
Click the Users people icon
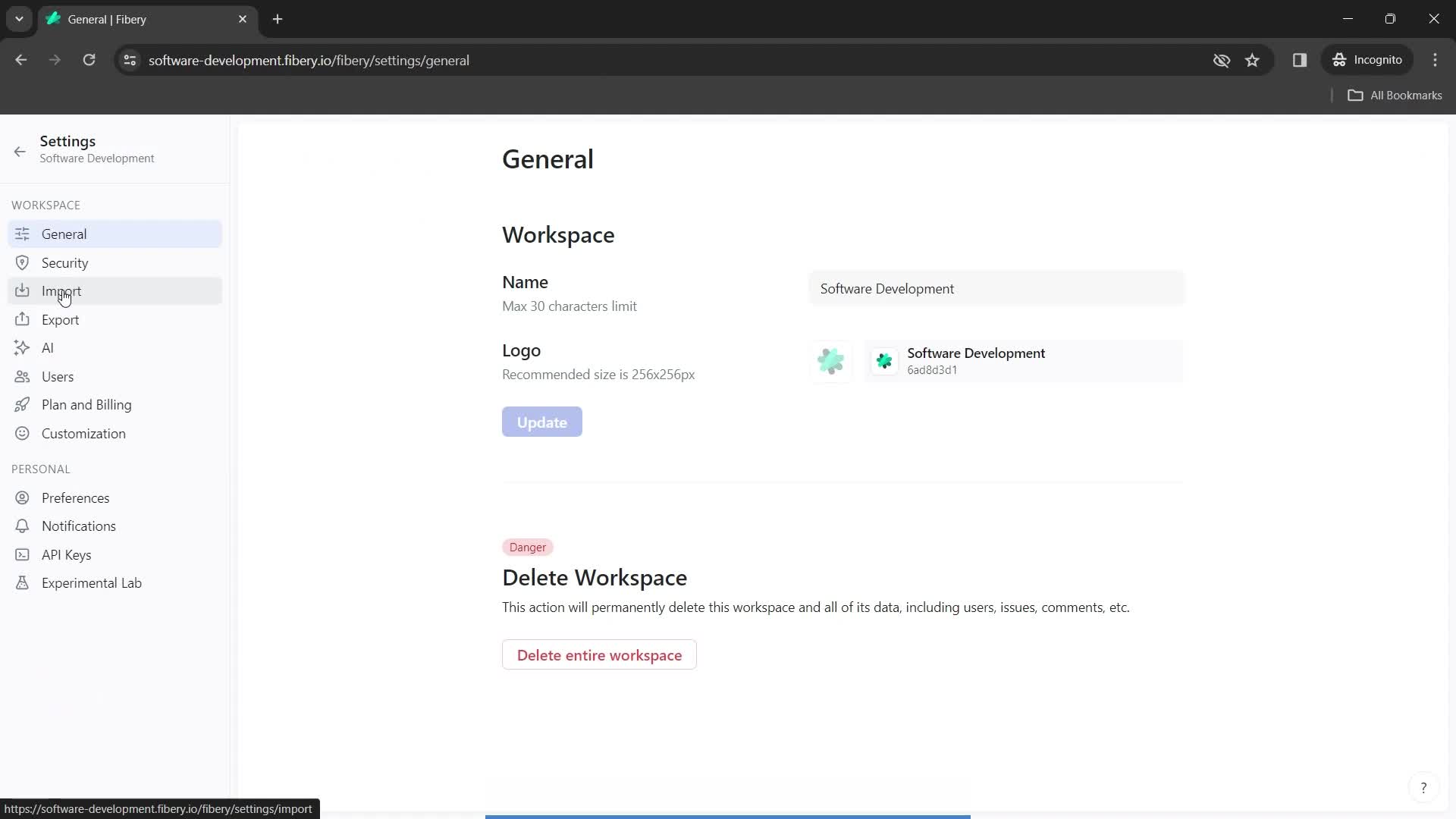coord(22,376)
